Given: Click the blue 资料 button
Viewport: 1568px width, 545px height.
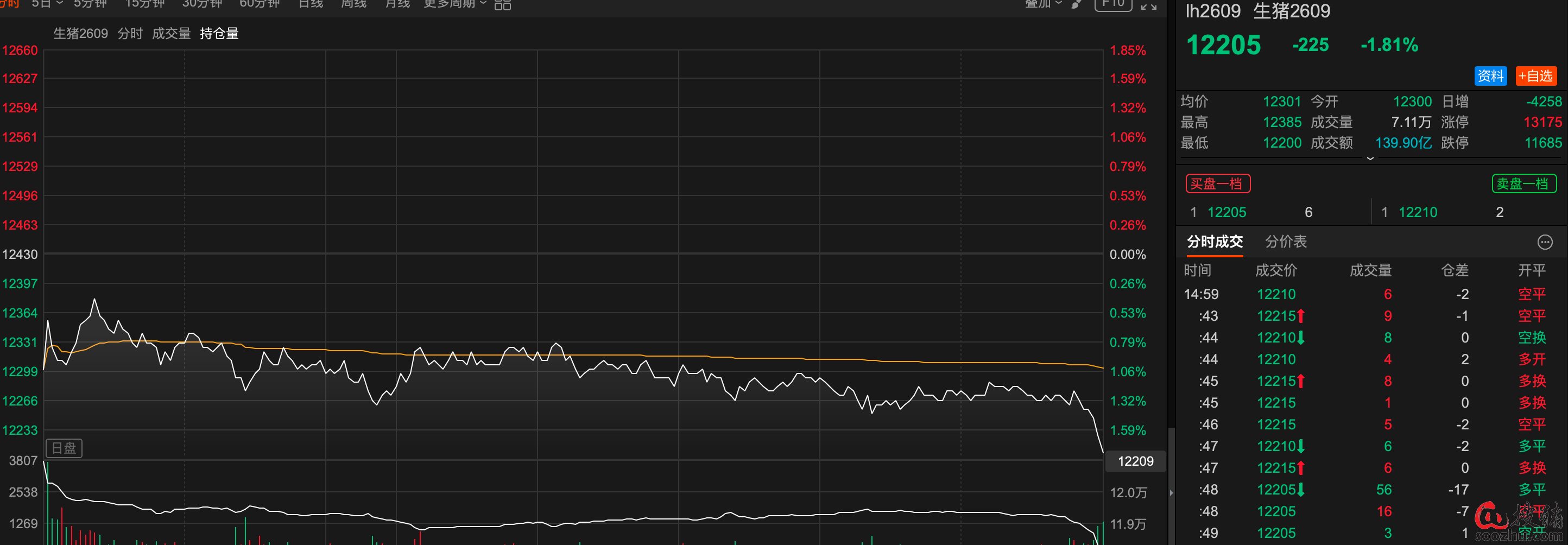Looking at the screenshot, I should point(1490,76).
